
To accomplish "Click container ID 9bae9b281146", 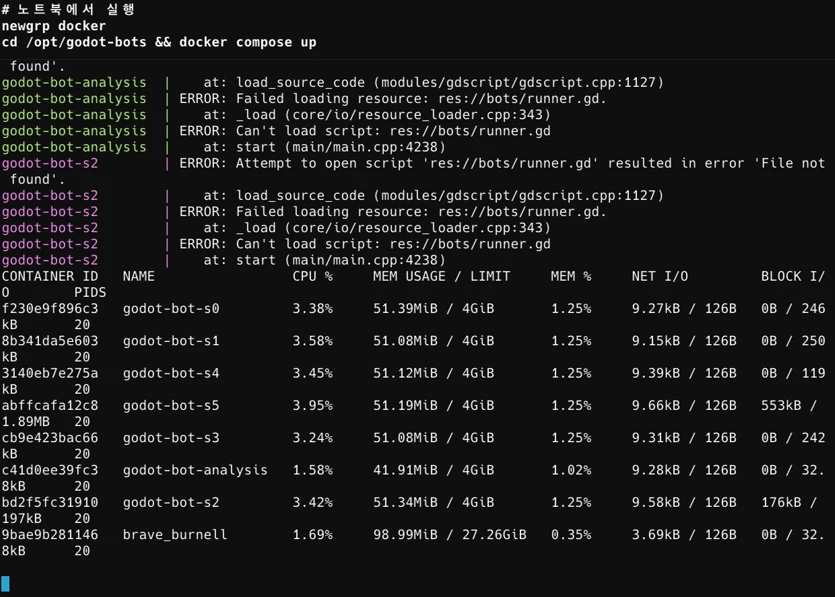I will pyautogui.click(x=50, y=535).
